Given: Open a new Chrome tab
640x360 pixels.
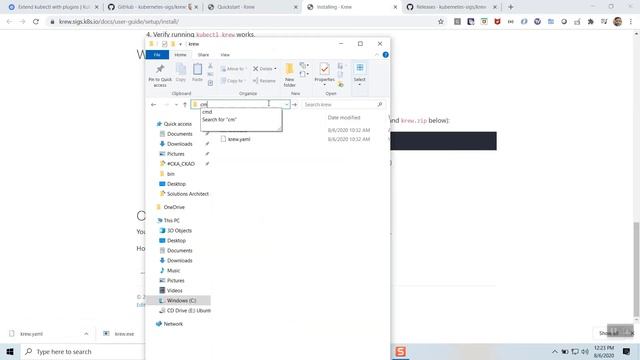Looking at the screenshot, I should (511, 7).
